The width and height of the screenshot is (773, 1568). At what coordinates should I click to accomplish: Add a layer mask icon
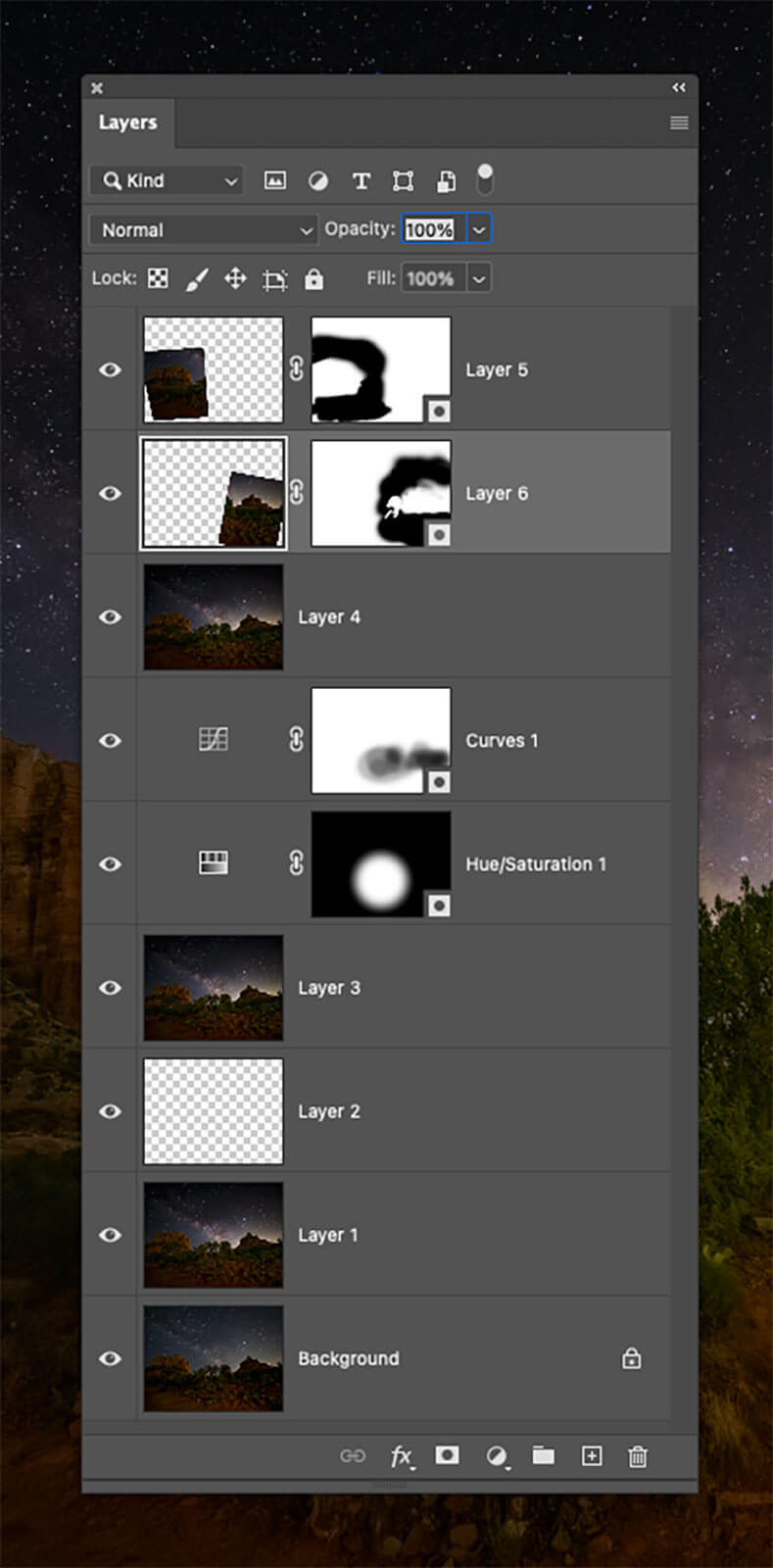pos(447,1455)
